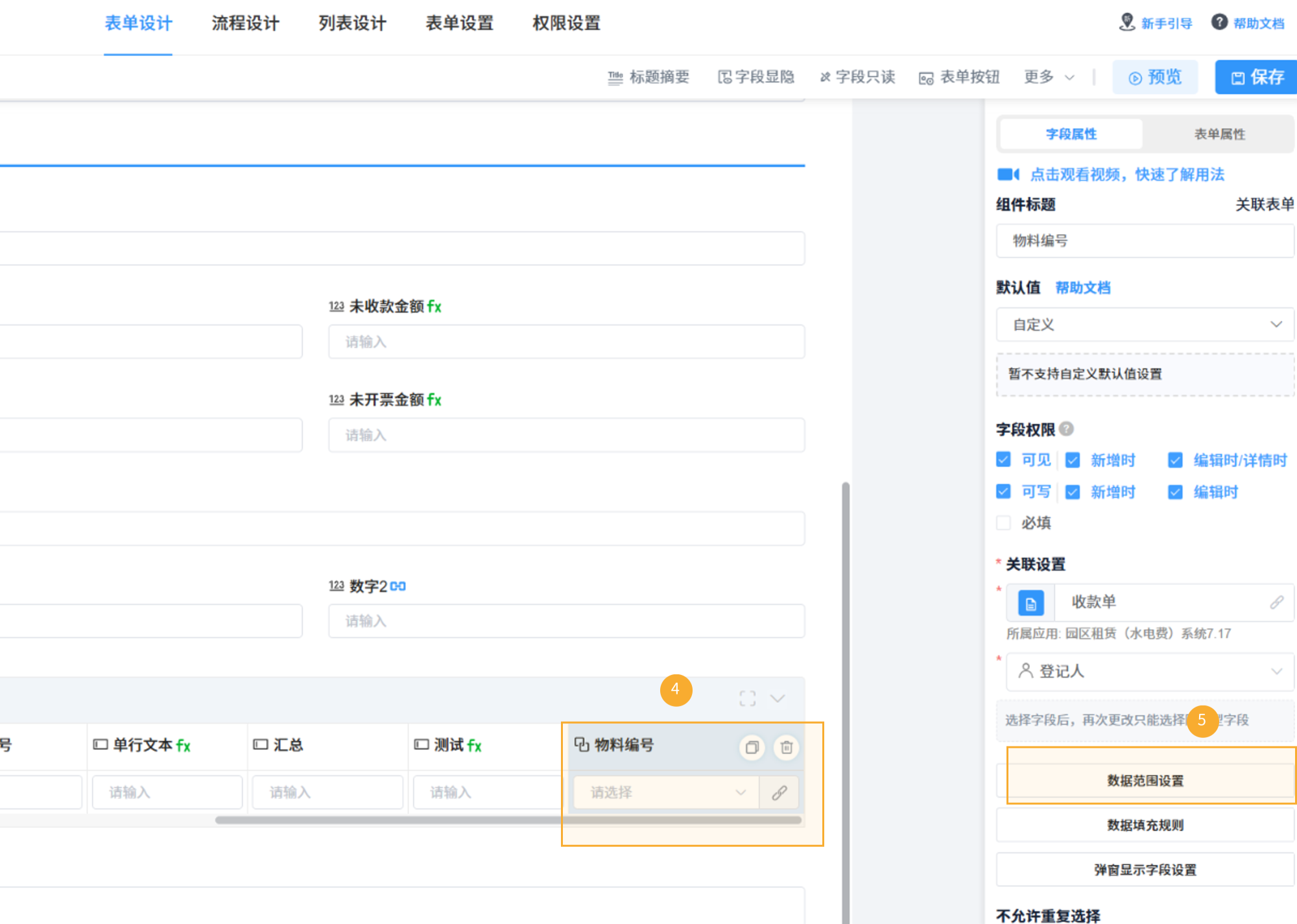Click the form canvas vertical scrollbar
The width and height of the screenshot is (1297, 924).
click(846, 703)
